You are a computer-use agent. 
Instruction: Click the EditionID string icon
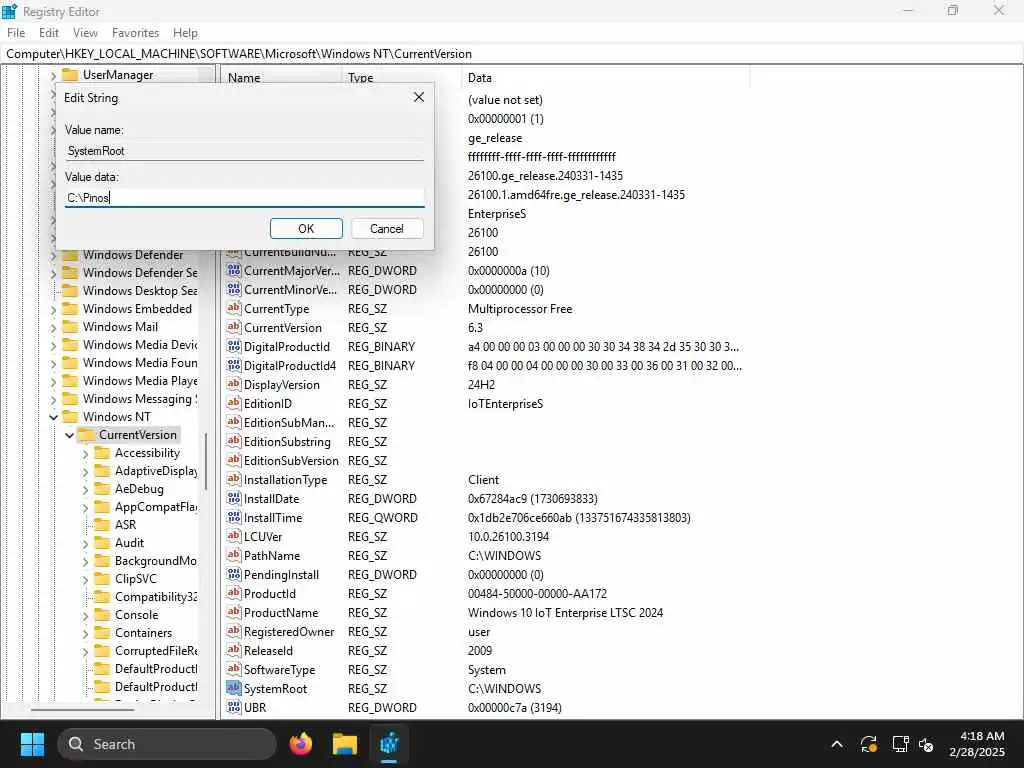[x=234, y=403]
